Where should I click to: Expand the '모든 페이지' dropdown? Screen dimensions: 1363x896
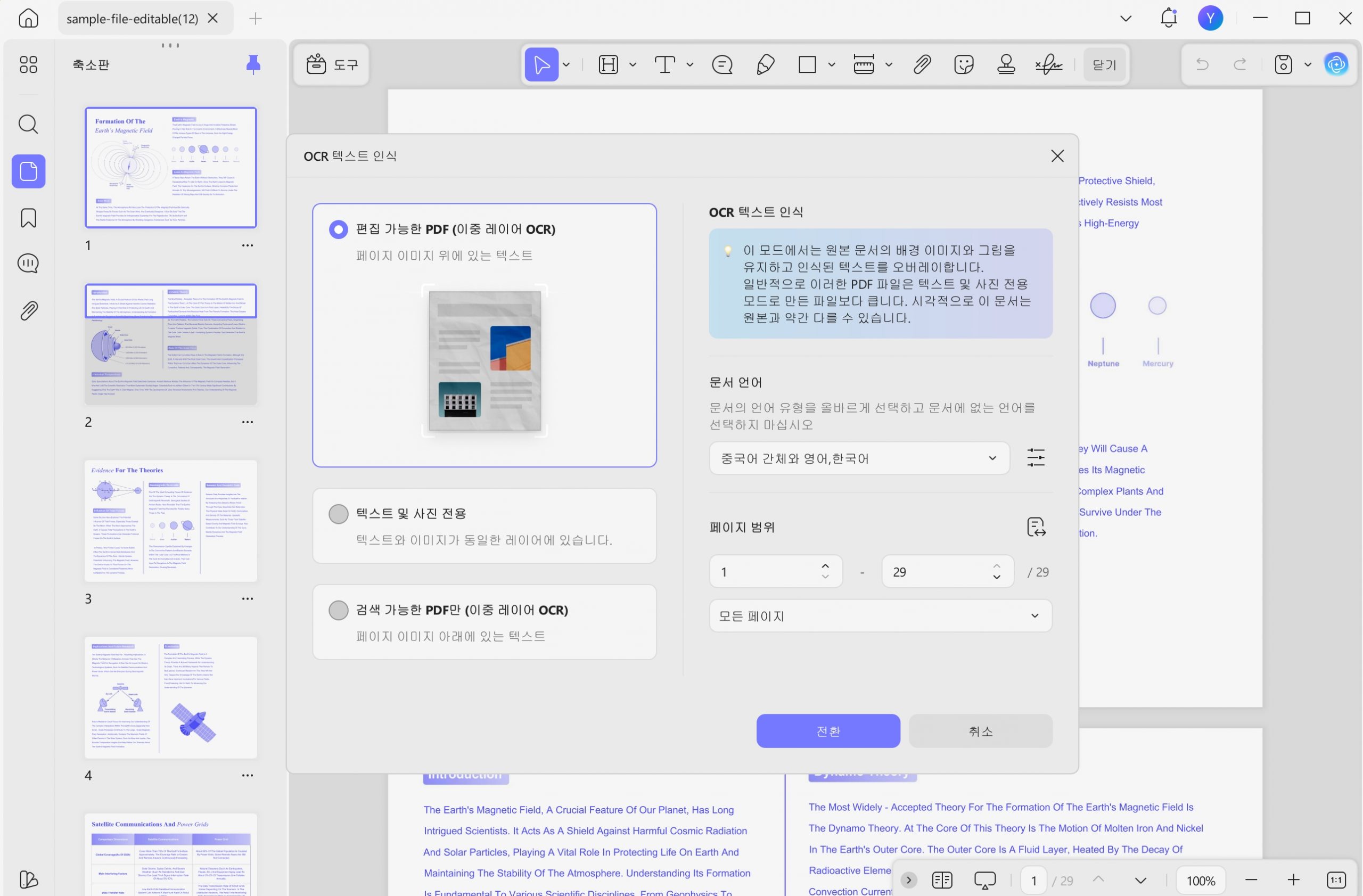(880, 616)
